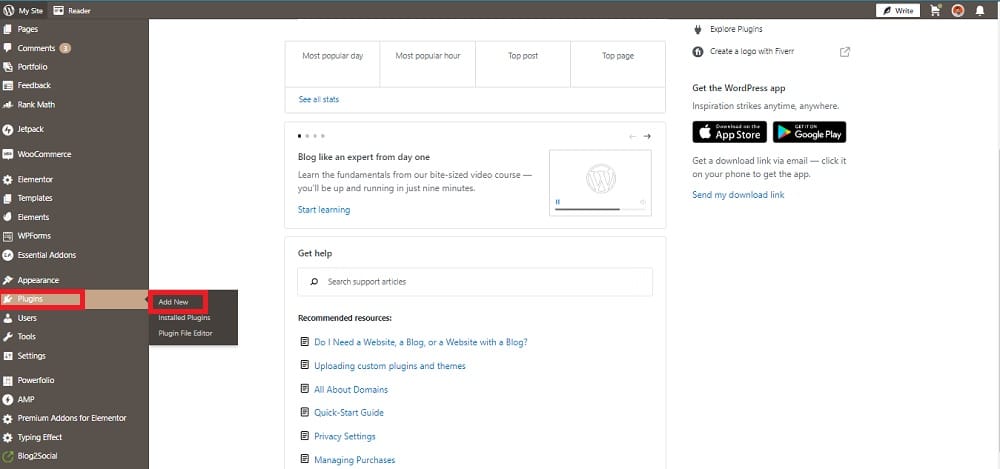Open All About Domains article

coord(351,390)
